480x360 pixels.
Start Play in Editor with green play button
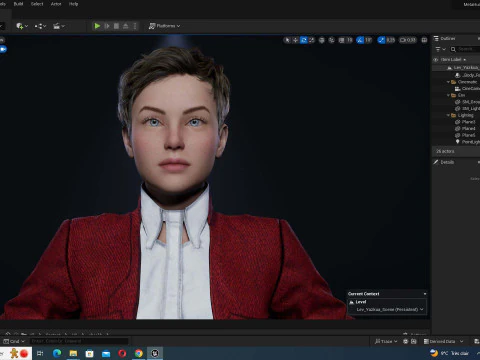point(97,26)
